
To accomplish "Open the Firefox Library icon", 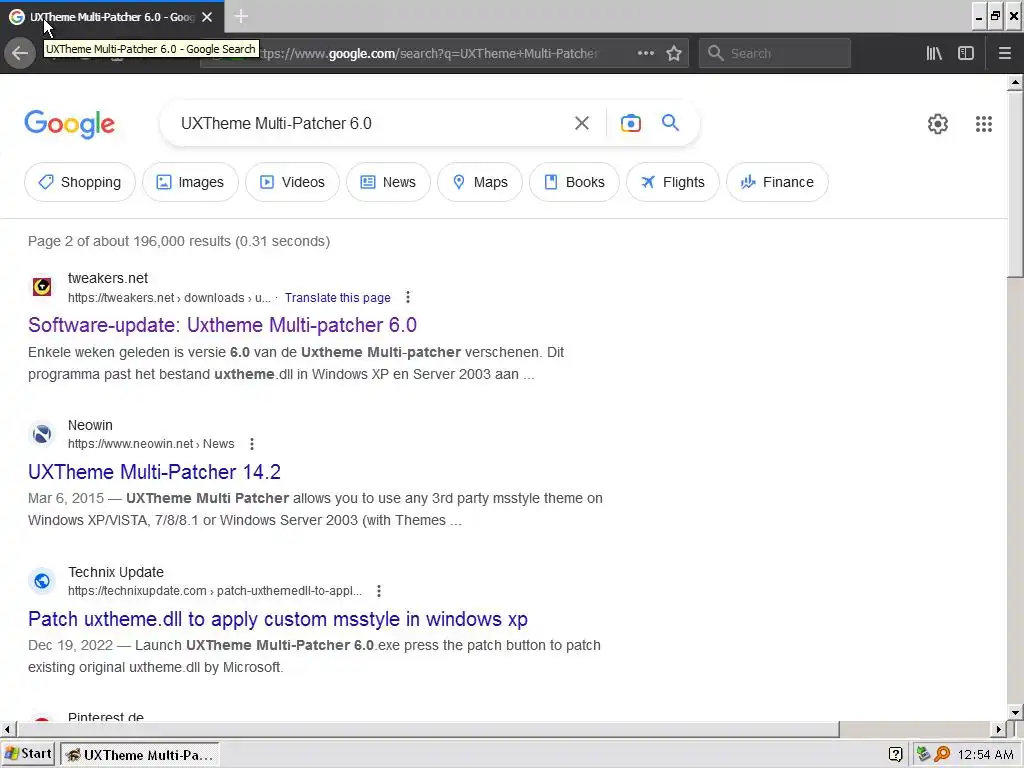I will point(934,53).
